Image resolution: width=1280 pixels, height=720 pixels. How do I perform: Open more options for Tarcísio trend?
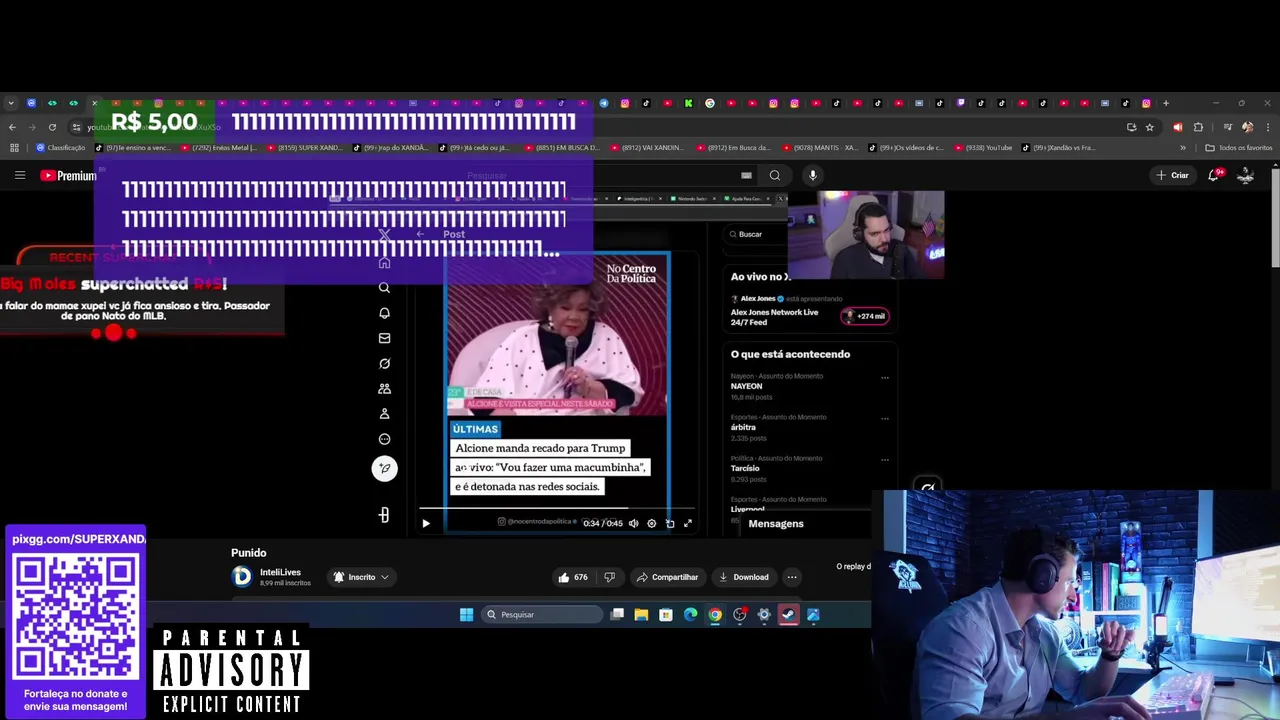885,460
